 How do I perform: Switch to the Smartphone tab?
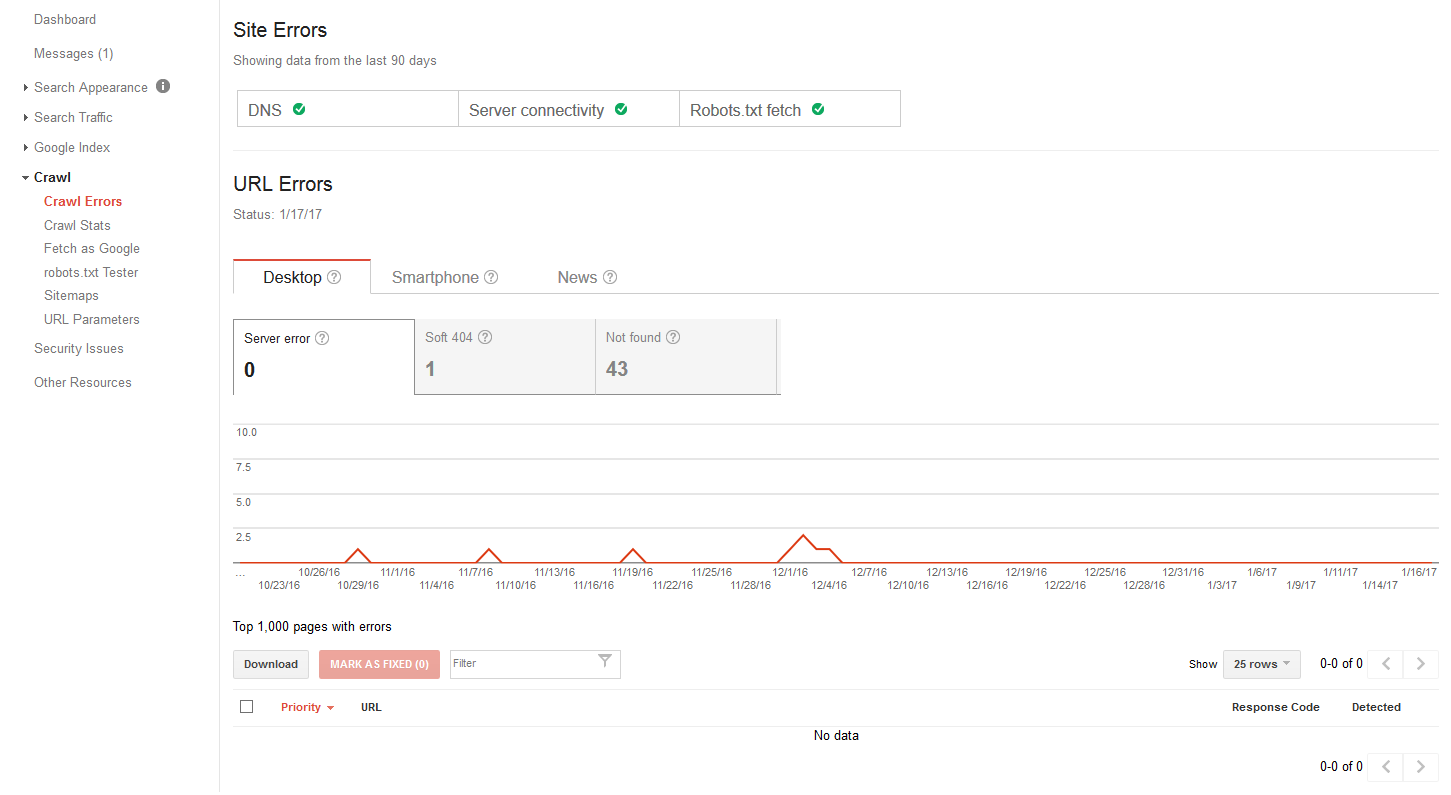pos(435,277)
